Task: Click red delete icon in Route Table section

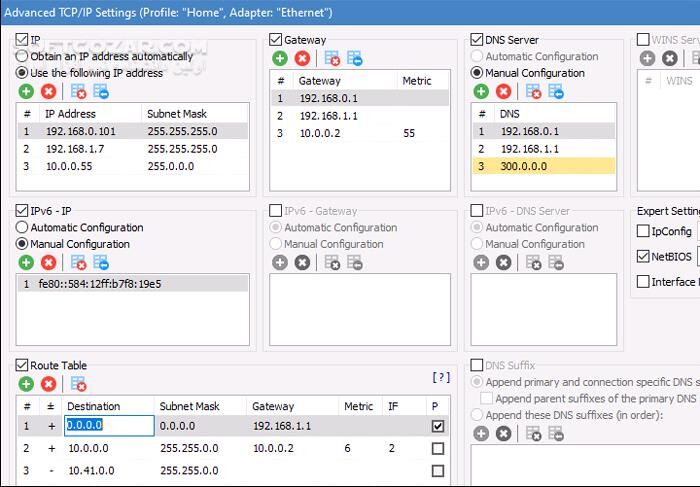Action: [48, 384]
